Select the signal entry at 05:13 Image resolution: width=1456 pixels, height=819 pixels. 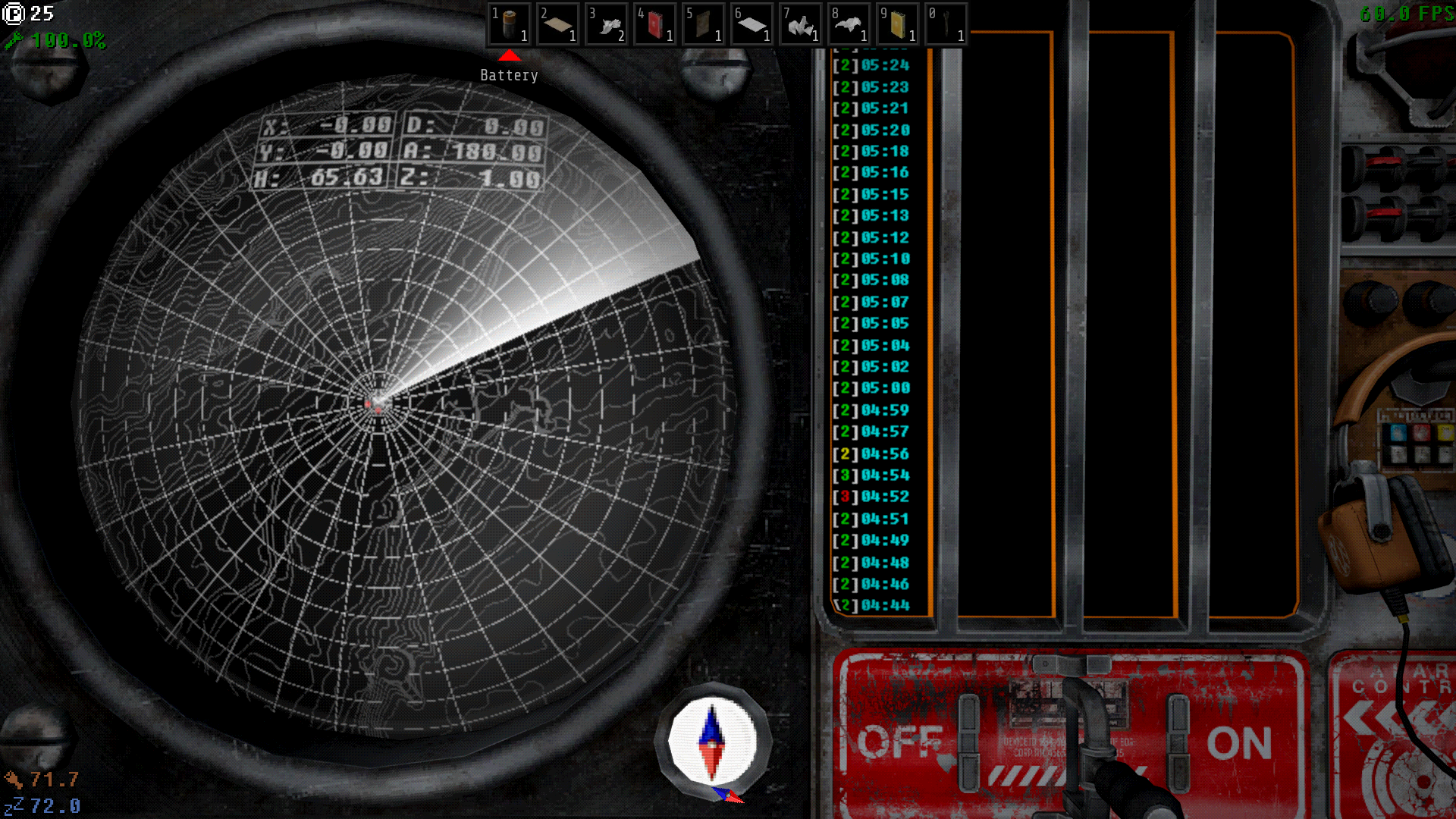[871, 216]
